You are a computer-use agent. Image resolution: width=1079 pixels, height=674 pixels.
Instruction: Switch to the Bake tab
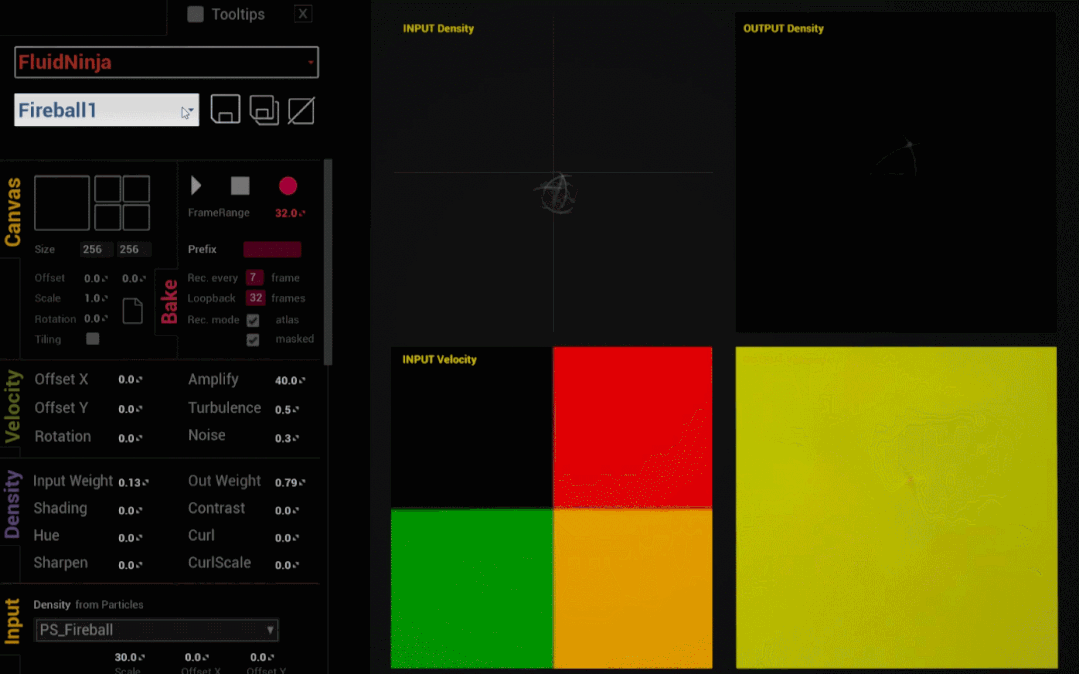[168, 301]
